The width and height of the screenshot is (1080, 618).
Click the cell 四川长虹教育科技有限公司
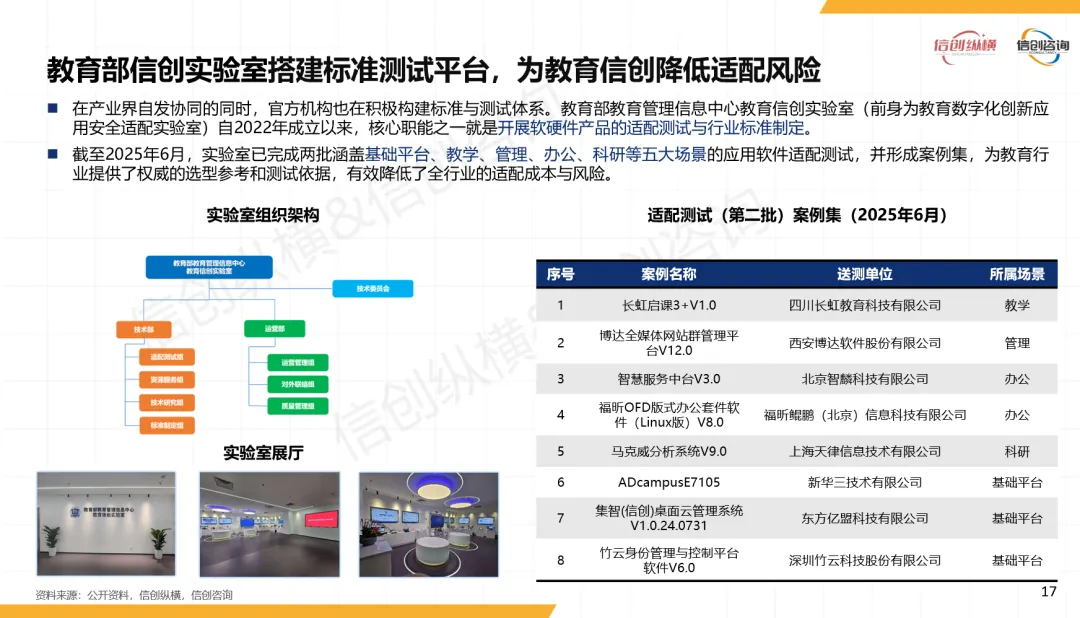pyautogui.click(x=864, y=305)
